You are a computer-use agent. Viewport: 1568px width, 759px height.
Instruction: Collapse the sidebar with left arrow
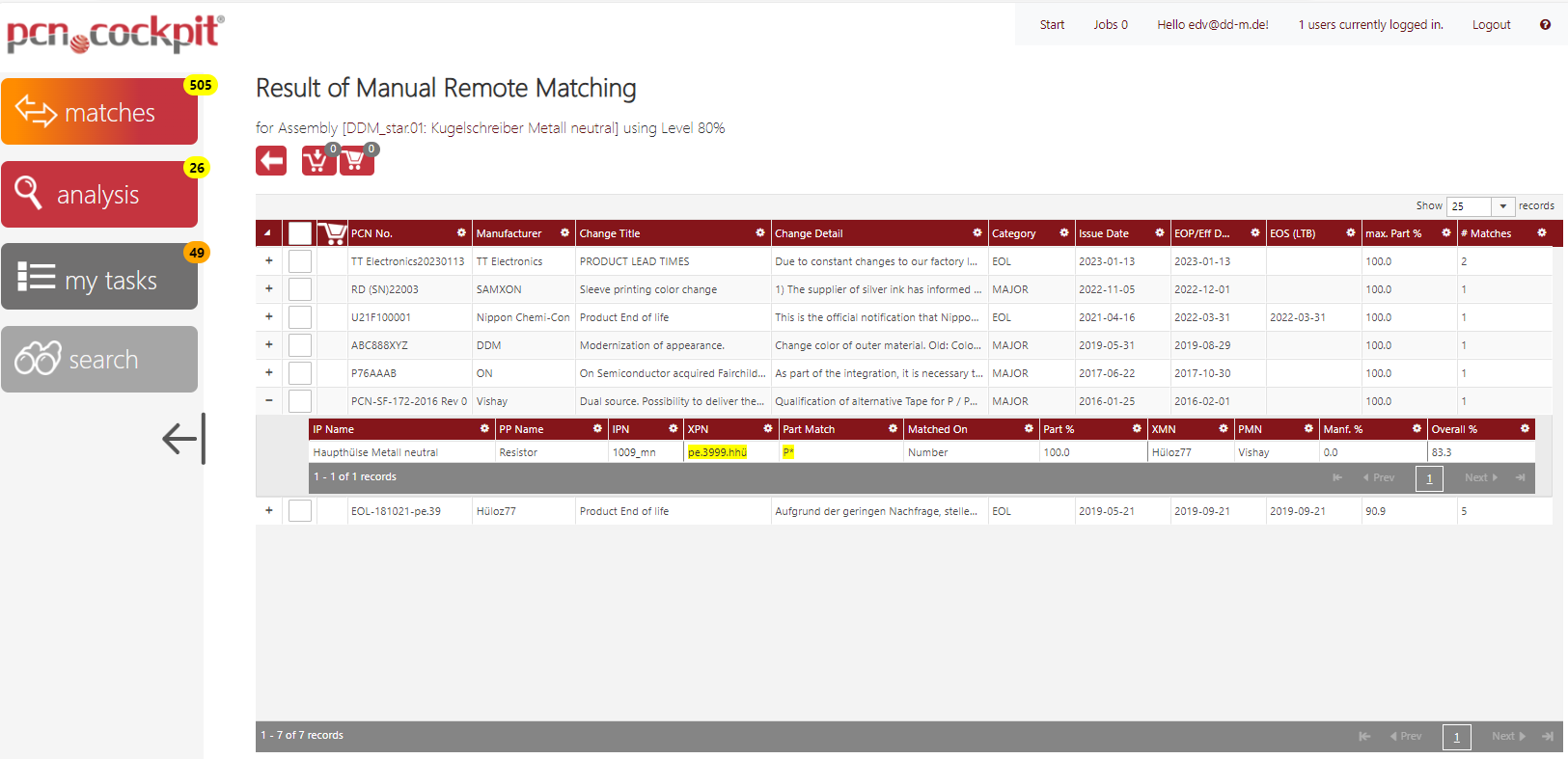[x=183, y=439]
